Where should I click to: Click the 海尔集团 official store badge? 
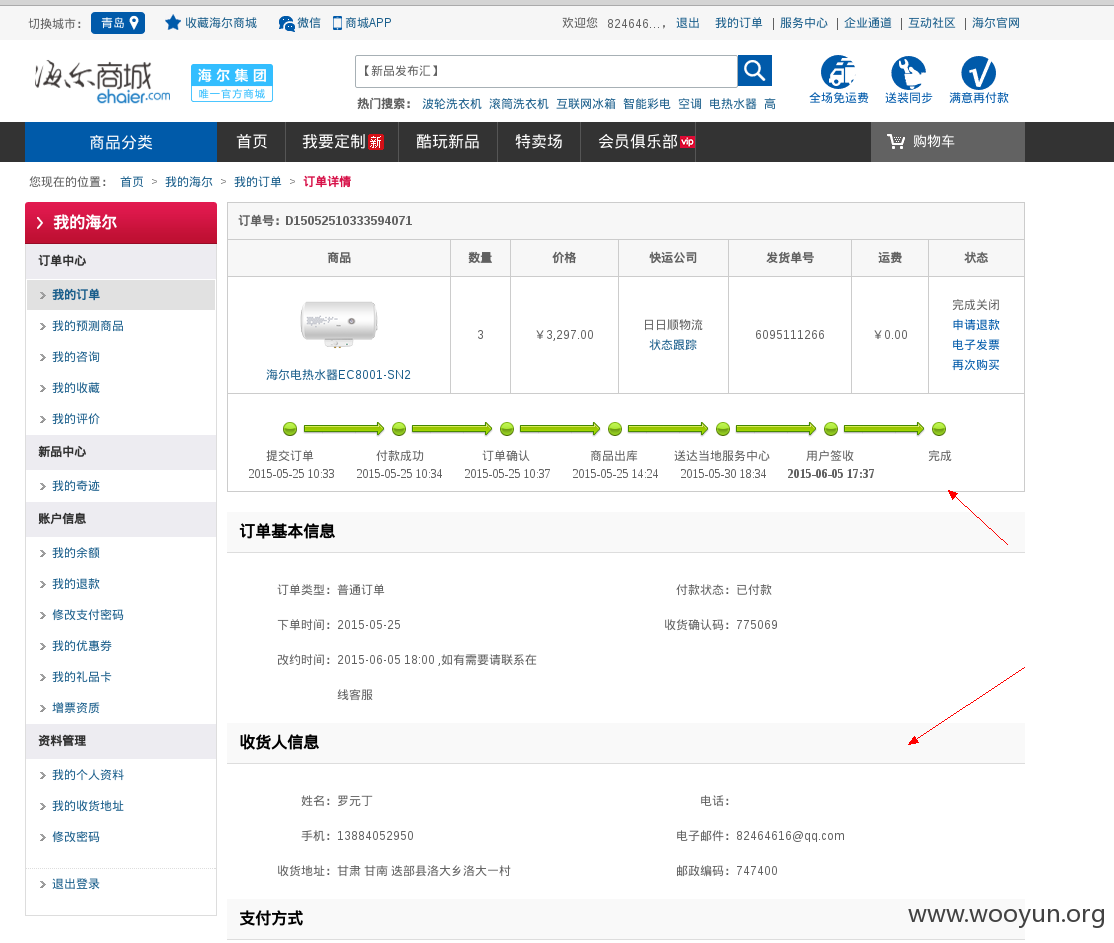(232, 83)
